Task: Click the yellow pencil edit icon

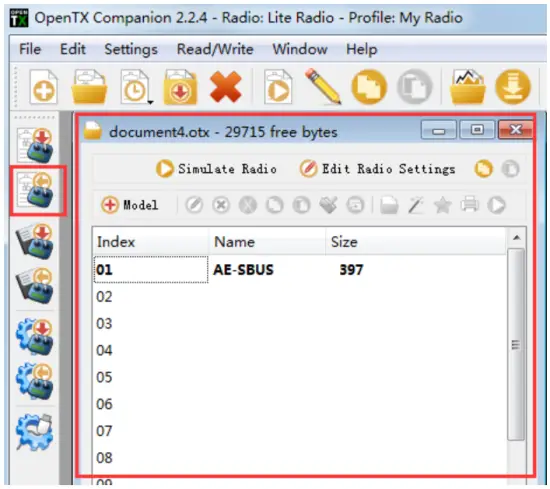Action: click(323, 86)
